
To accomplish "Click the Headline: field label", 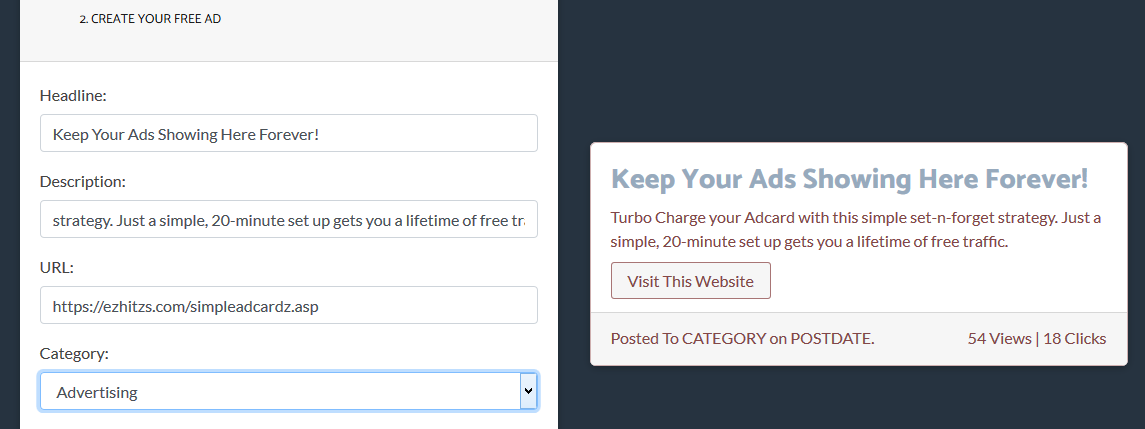I will click(73, 96).
